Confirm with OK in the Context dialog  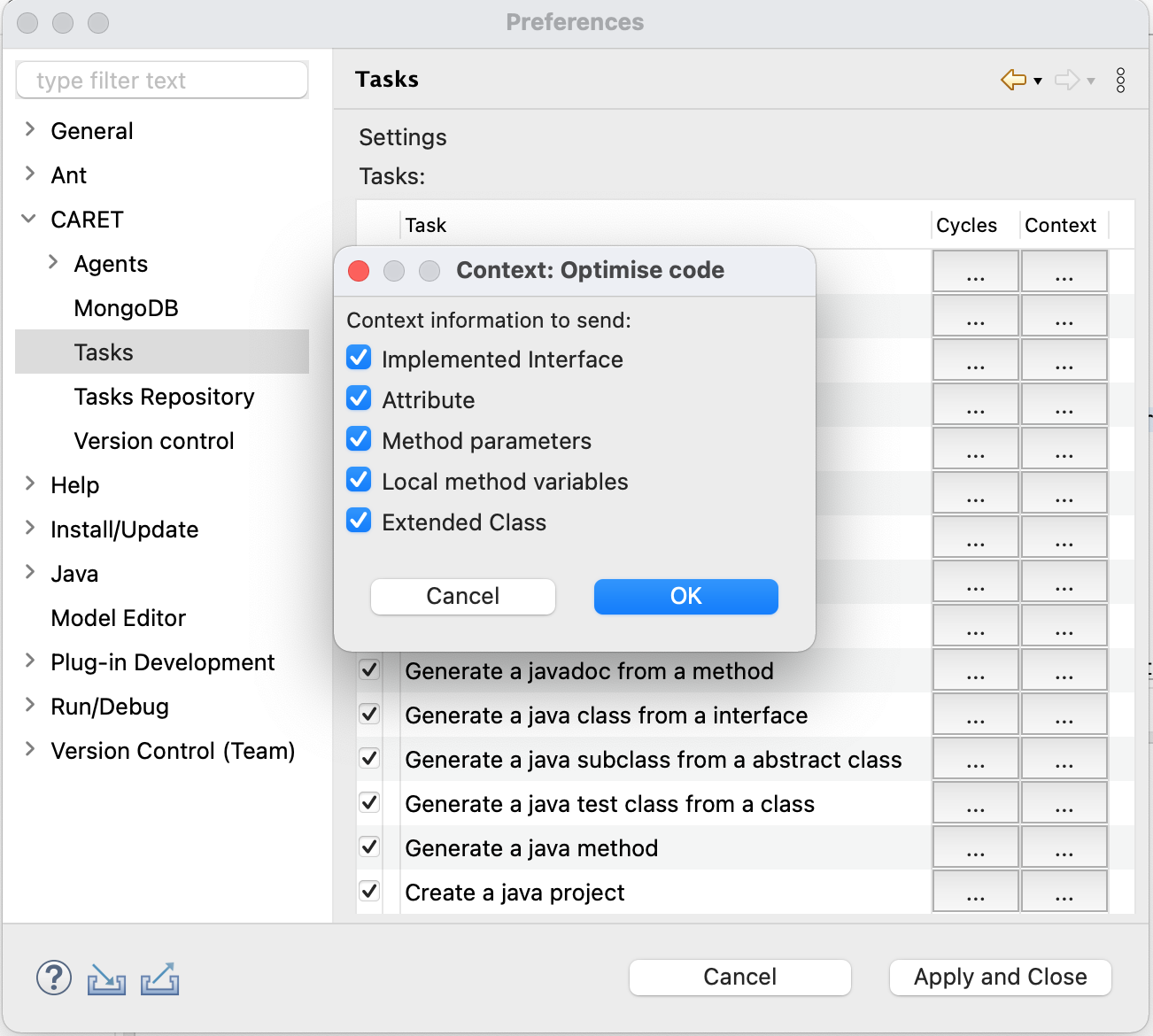click(685, 596)
